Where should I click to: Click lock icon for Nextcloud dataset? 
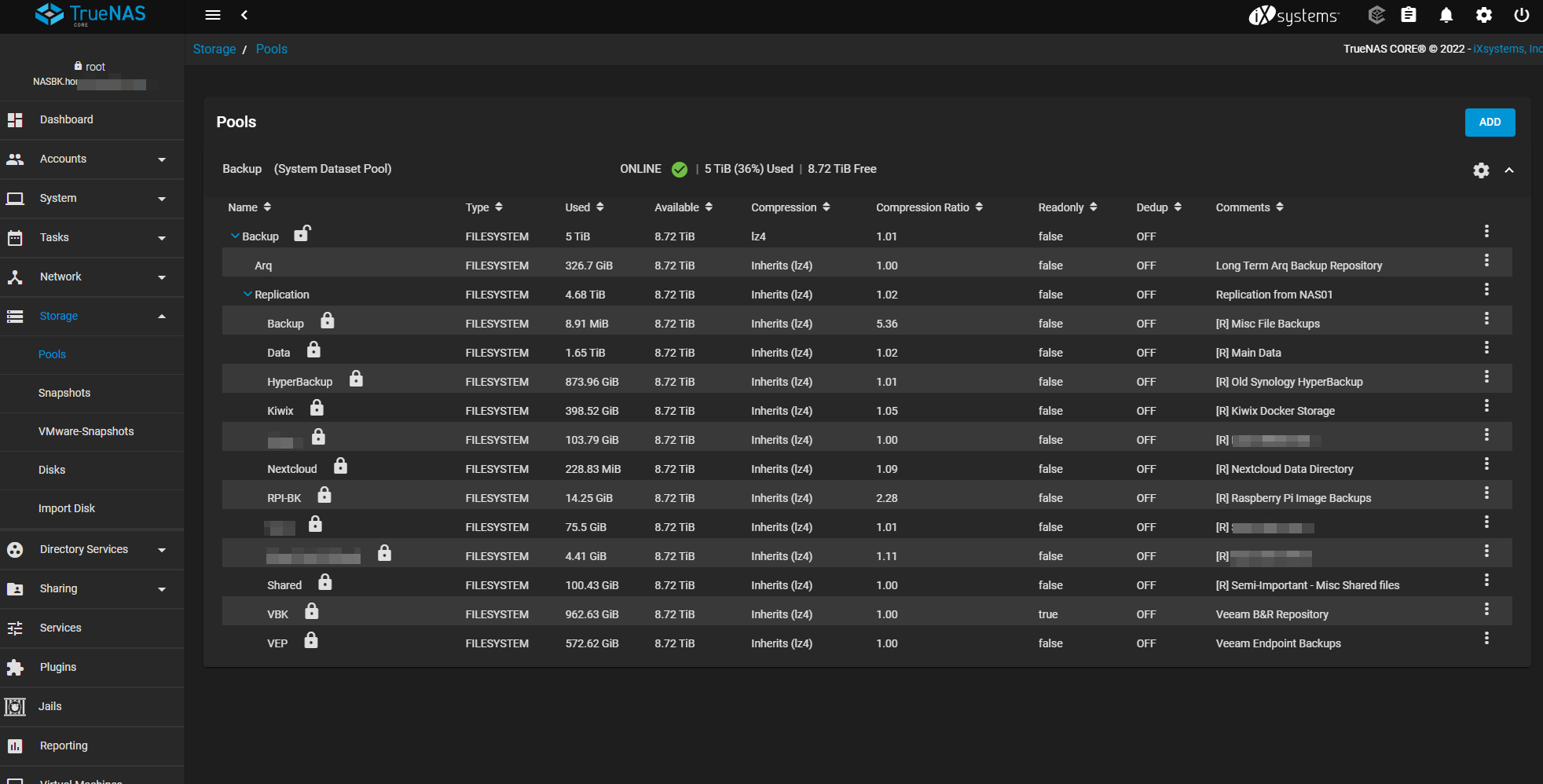[340, 466]
